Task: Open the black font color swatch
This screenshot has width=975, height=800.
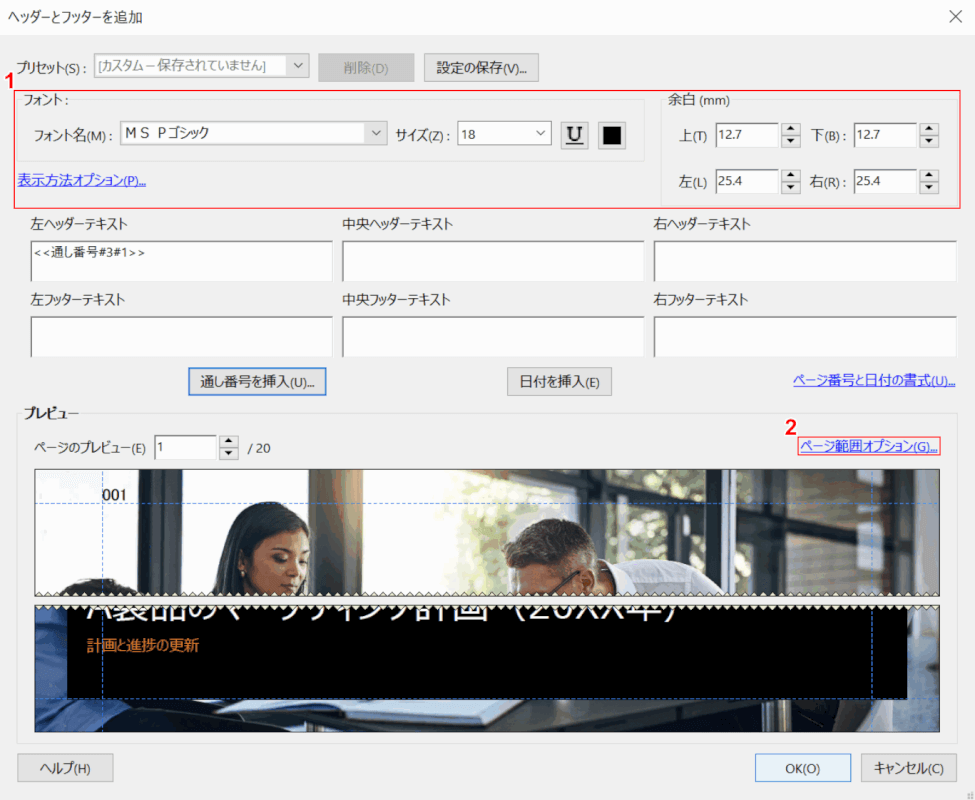Action: pos(612,135)
